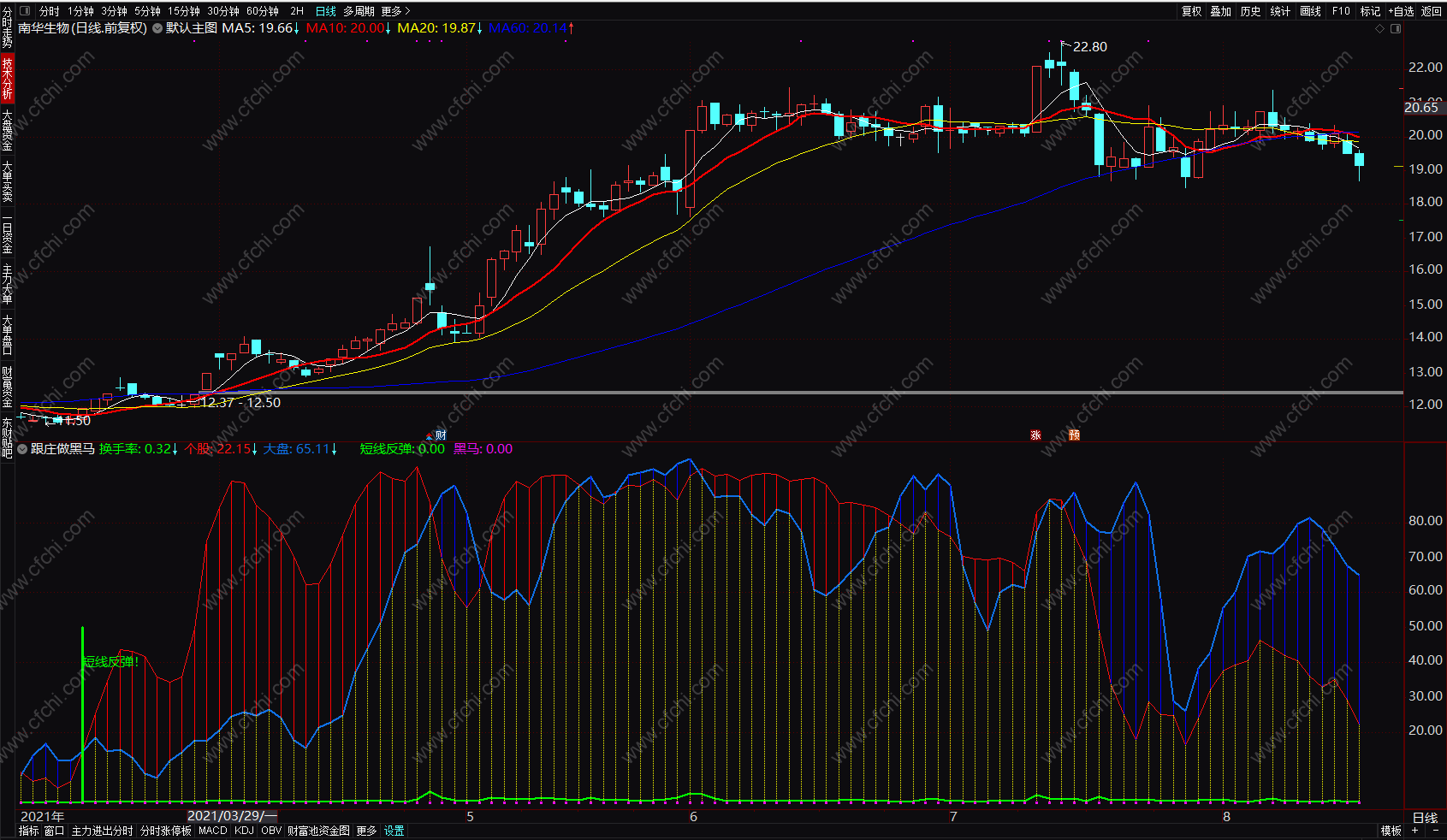The image size is (1447, 840).
Task: Select the 2H period
Action: click(x=297, y=11)
